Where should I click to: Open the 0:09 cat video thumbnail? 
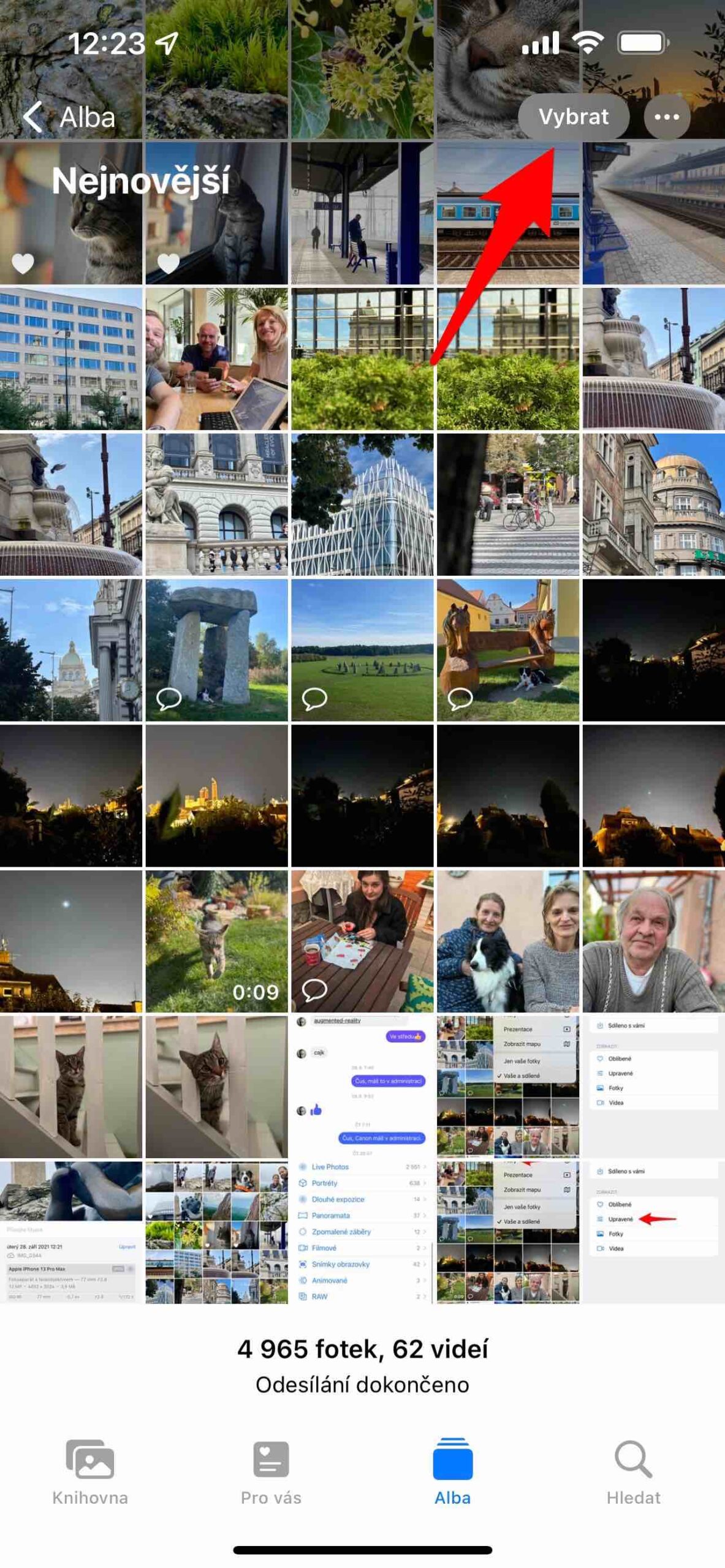[216, 940]
